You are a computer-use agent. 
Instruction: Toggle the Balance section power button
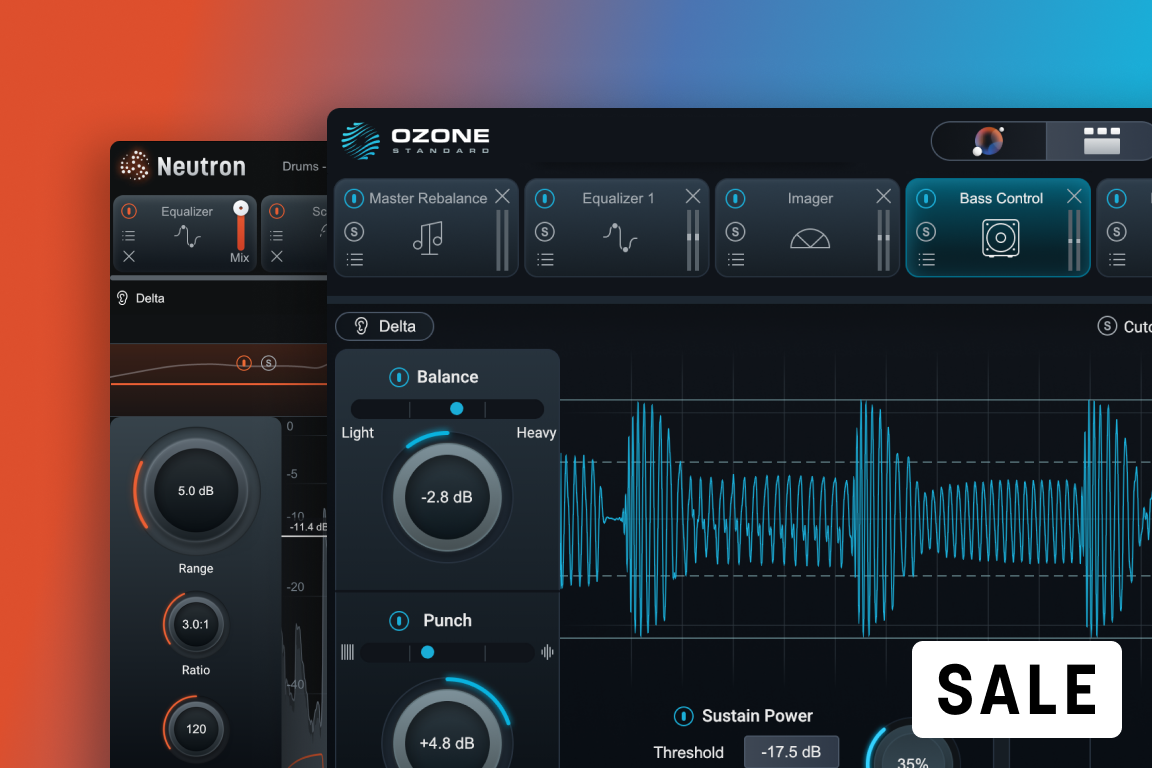pyautogui.click(x=398, y=377)
